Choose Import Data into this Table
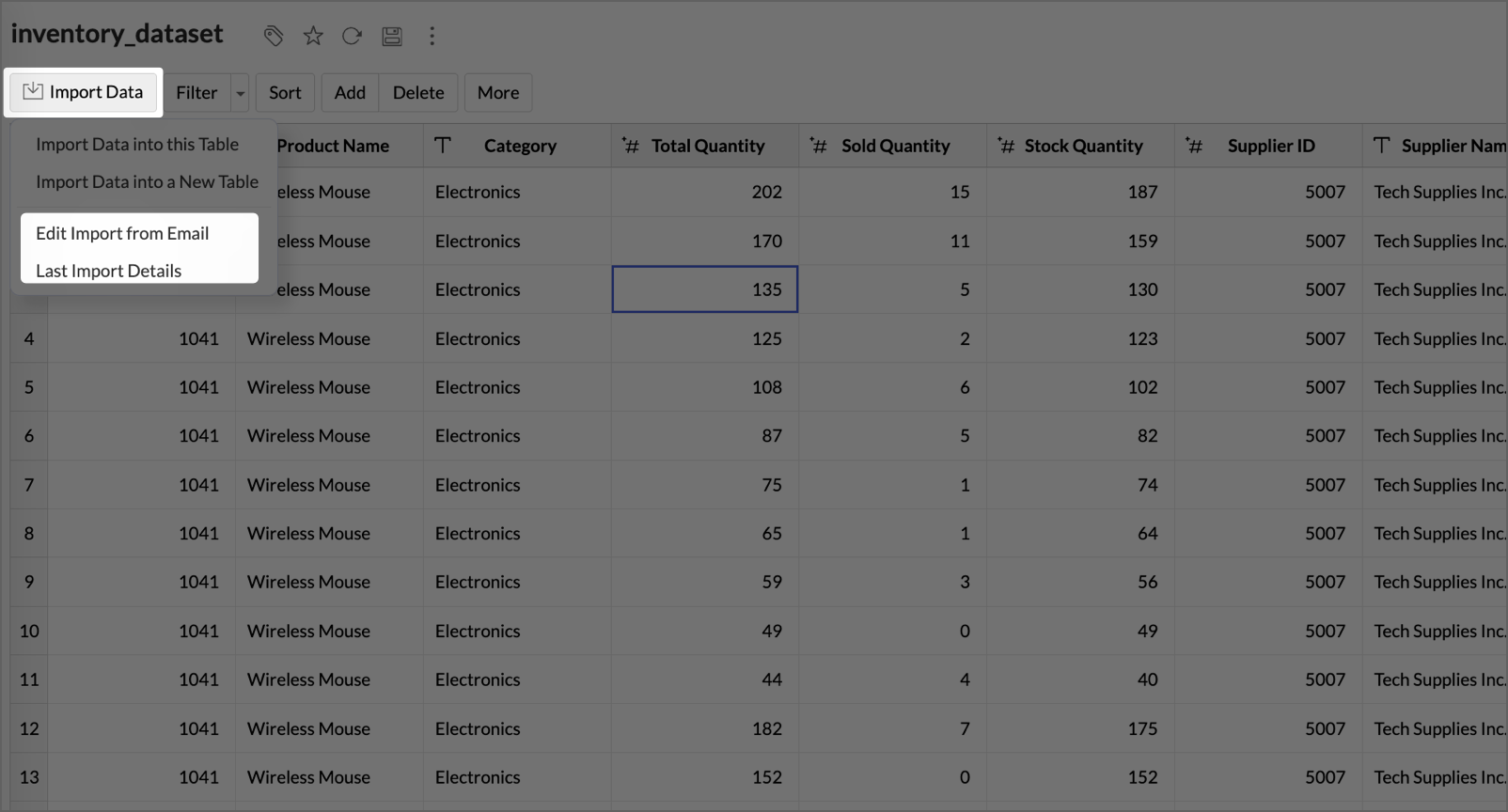Viewport: 1508px width, 812px height. click(137, 144)
